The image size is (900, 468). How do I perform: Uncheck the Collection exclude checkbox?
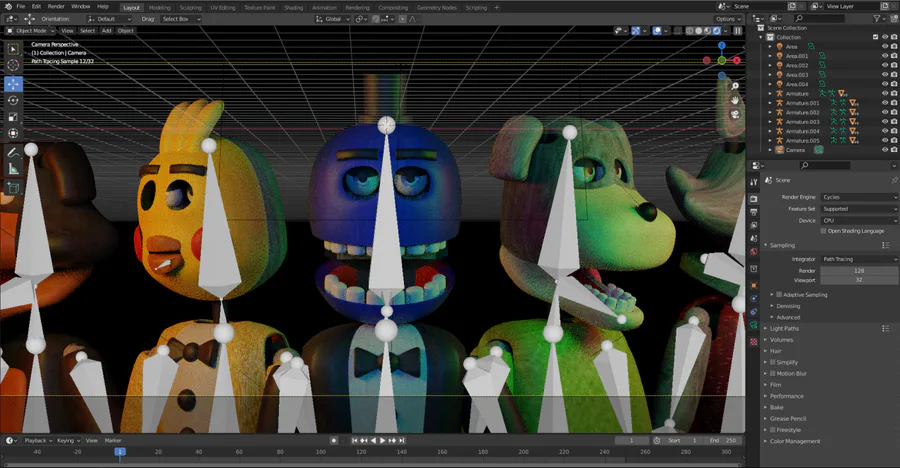(875, 37)
